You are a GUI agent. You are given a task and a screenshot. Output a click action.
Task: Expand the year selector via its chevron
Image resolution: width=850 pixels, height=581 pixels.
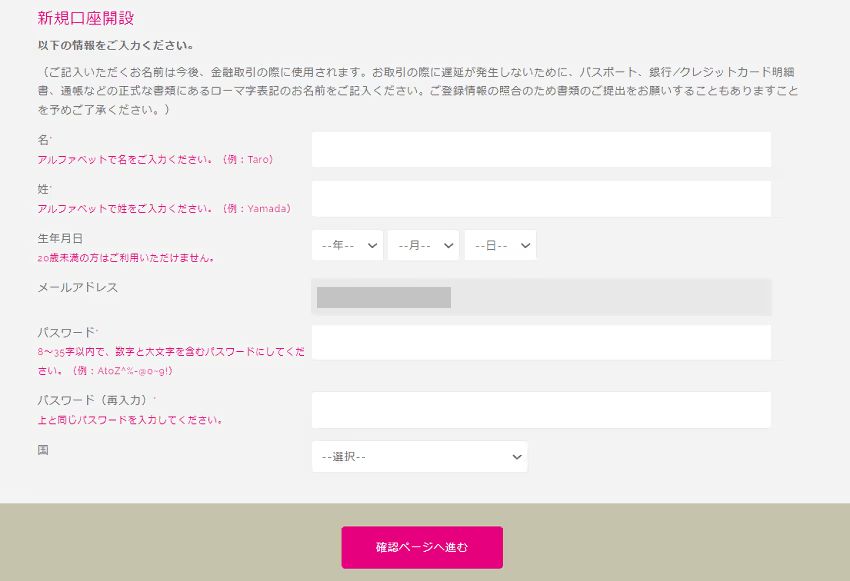coord(371,244)
